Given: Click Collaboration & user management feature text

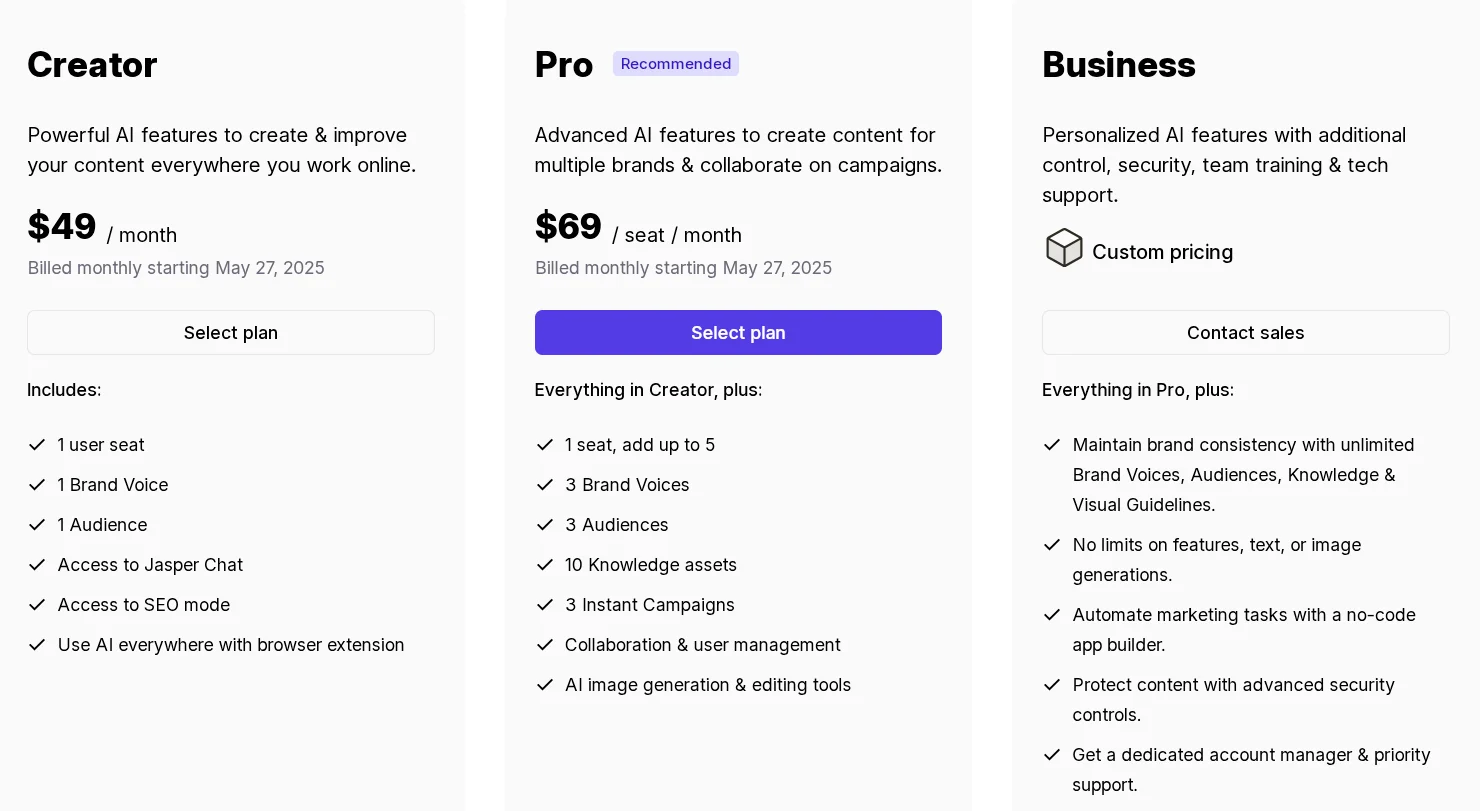Looking at the screenshot, I should [703, 645].
